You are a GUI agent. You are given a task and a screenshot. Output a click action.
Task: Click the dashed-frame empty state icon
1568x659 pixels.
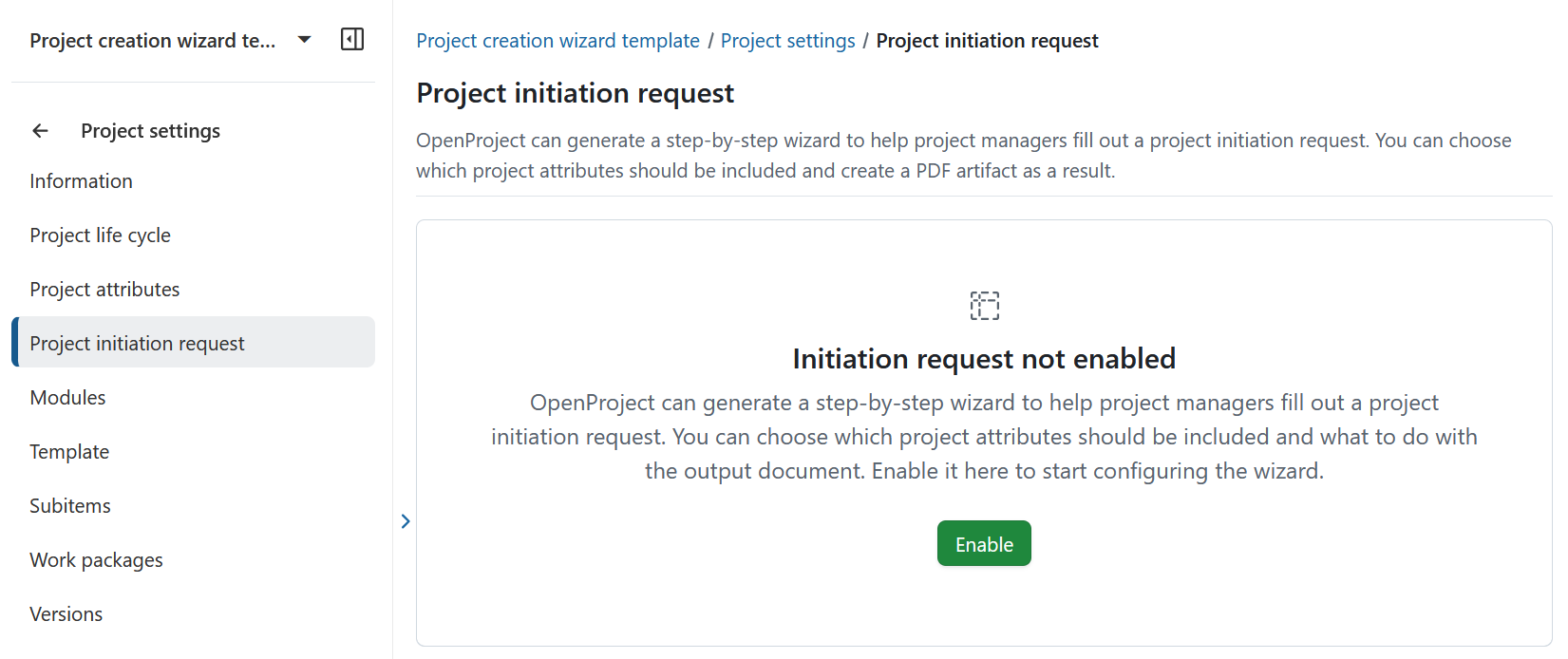(984, 306)
